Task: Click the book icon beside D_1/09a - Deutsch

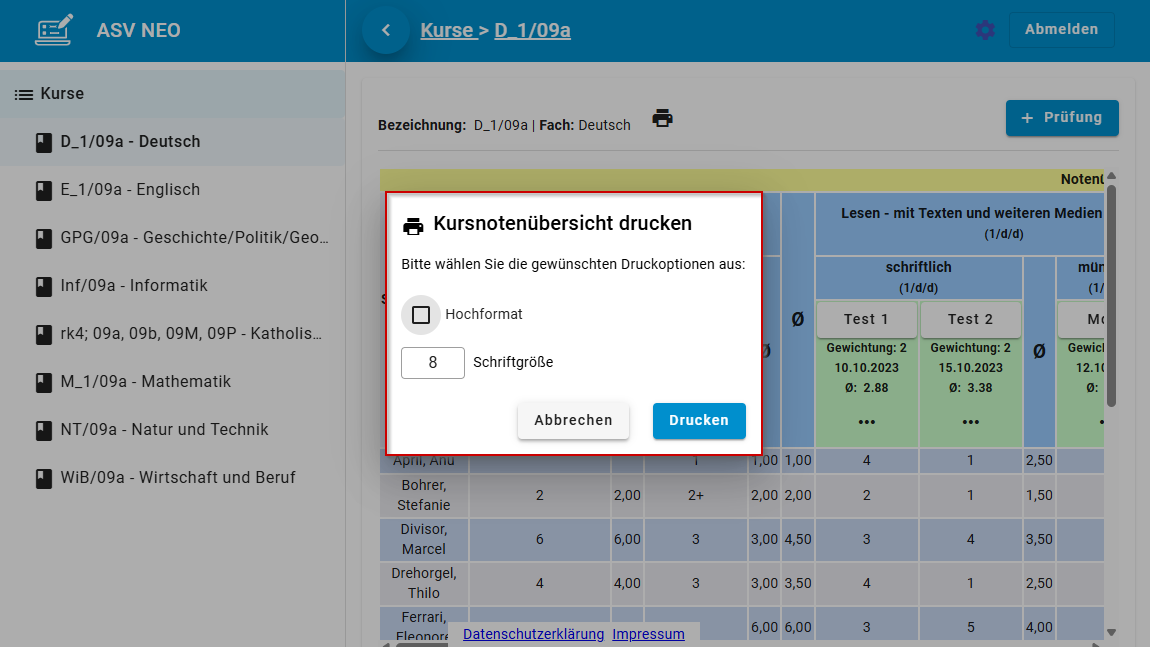Action: (x=42, y=141)
